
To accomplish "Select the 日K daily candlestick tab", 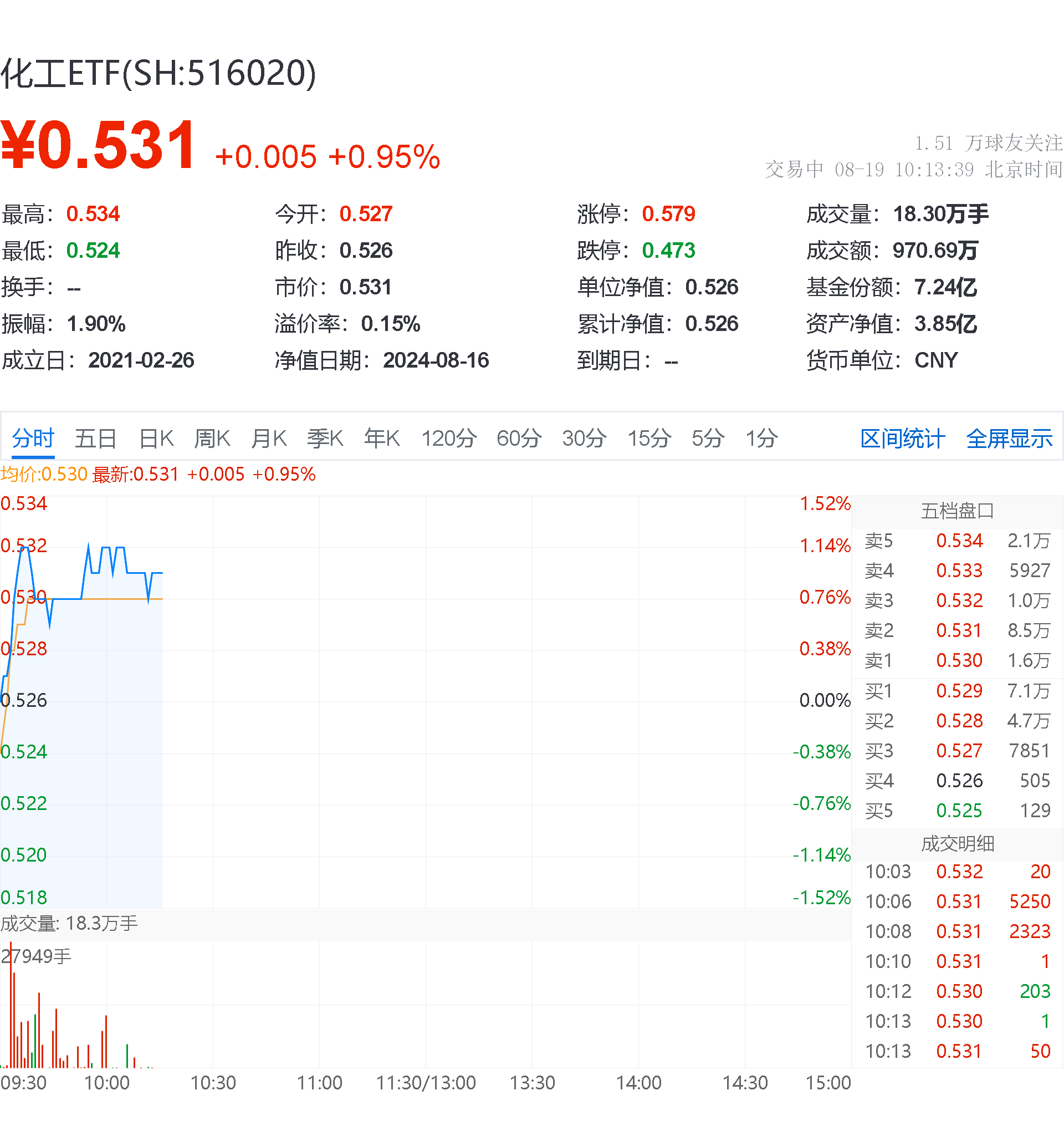I will (156, 439).
